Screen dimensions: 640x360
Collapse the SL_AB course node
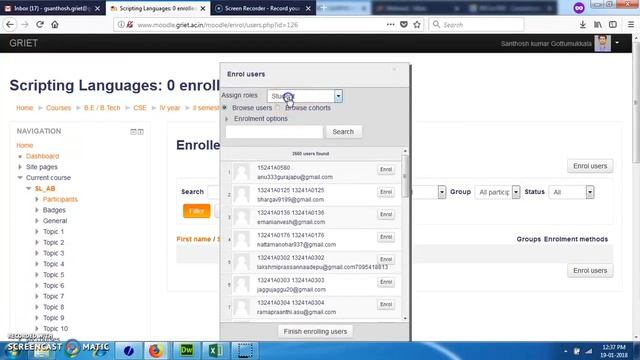(29, 189)
